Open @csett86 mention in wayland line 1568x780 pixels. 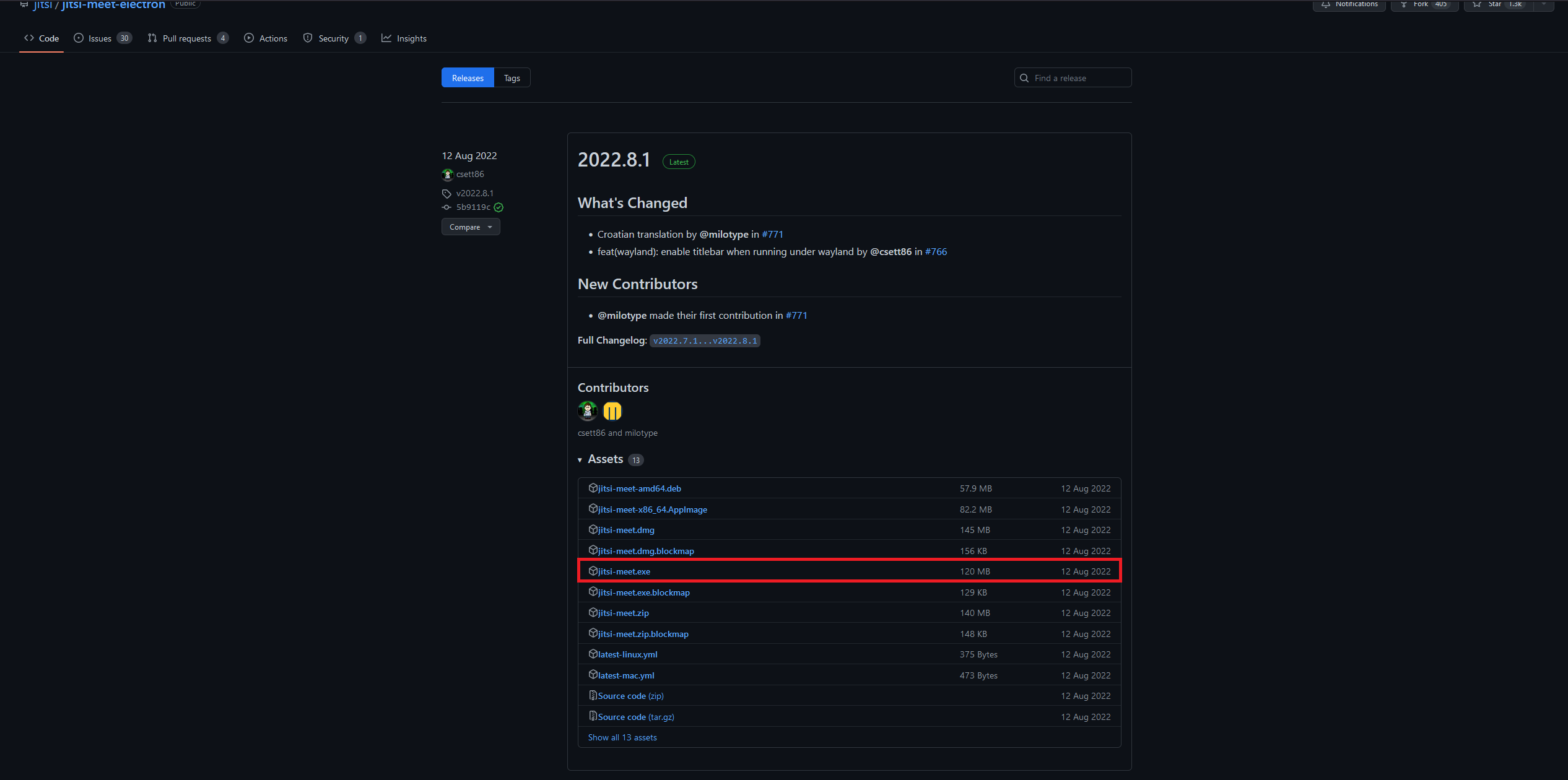point(891,252)
